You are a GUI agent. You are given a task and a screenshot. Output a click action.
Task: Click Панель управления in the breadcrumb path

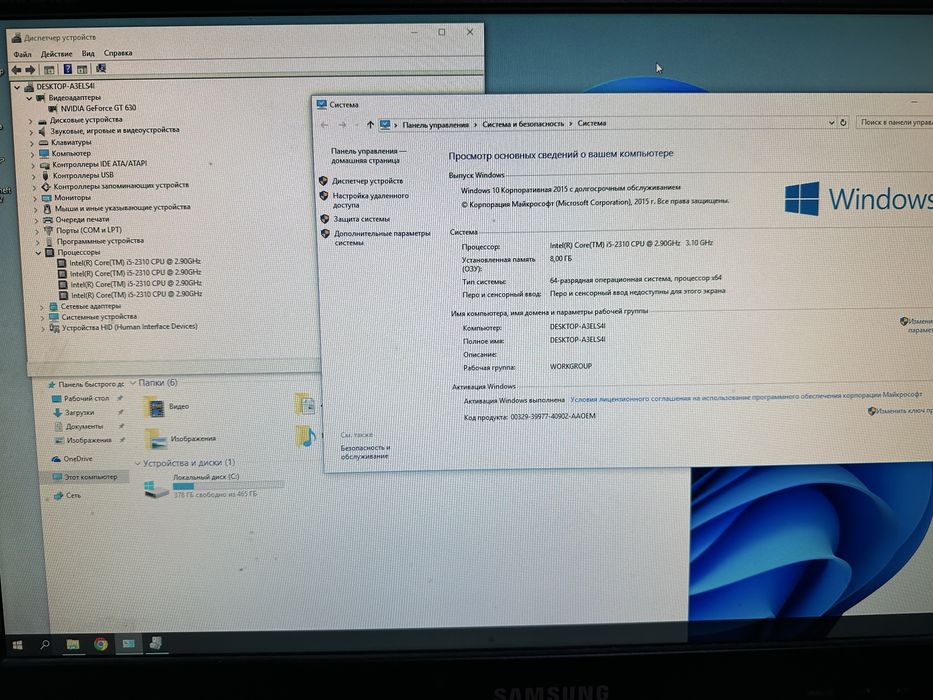point(436,125)
